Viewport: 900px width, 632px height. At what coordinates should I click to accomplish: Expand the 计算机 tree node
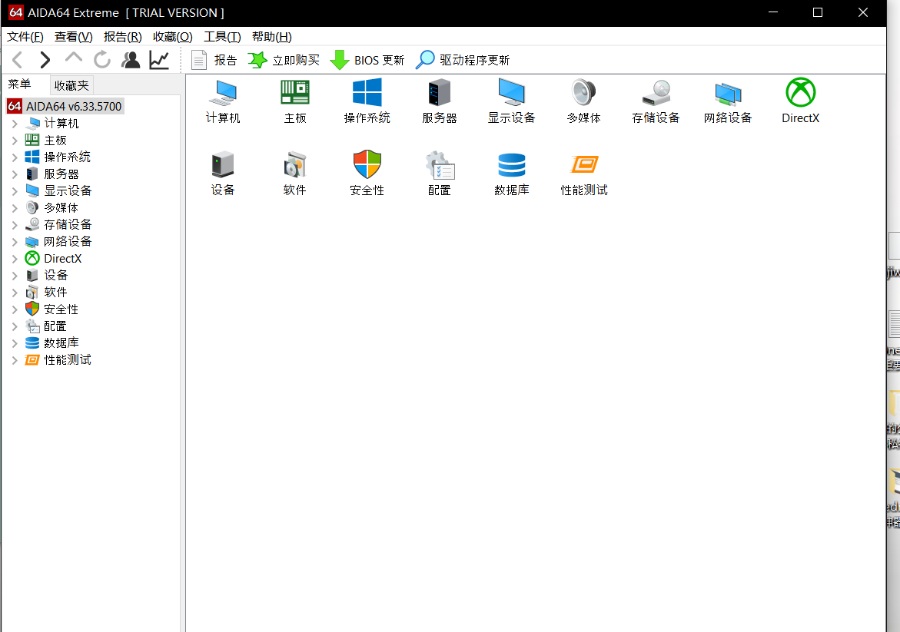(14, 124)
